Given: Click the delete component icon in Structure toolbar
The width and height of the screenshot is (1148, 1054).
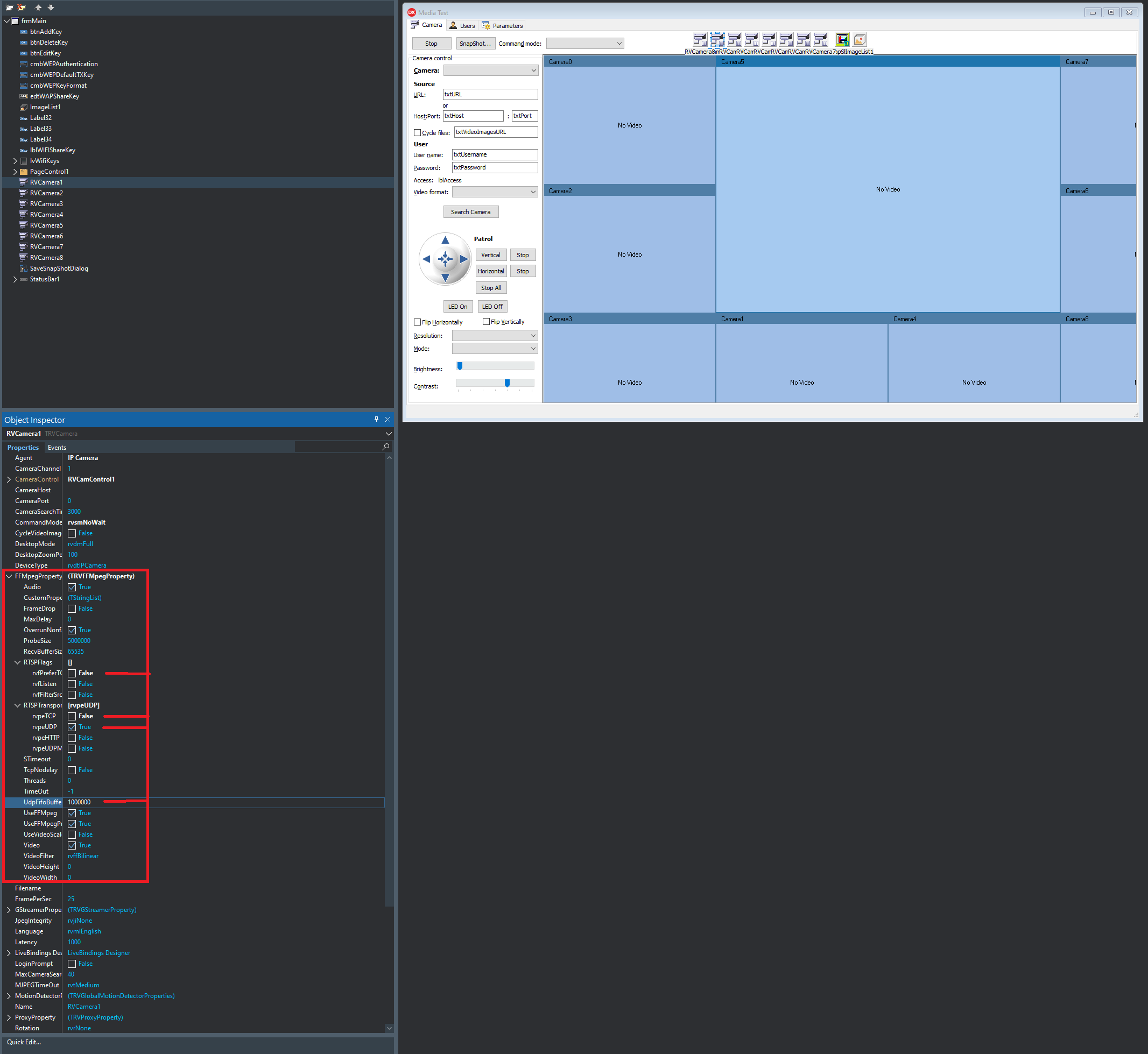Looking at the screenshot, I should point(22,8).
